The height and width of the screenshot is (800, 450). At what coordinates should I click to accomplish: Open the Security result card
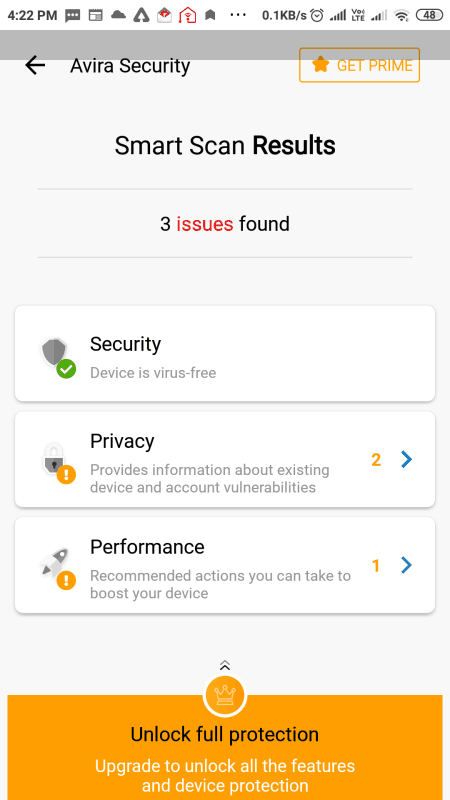pos(224,353)
